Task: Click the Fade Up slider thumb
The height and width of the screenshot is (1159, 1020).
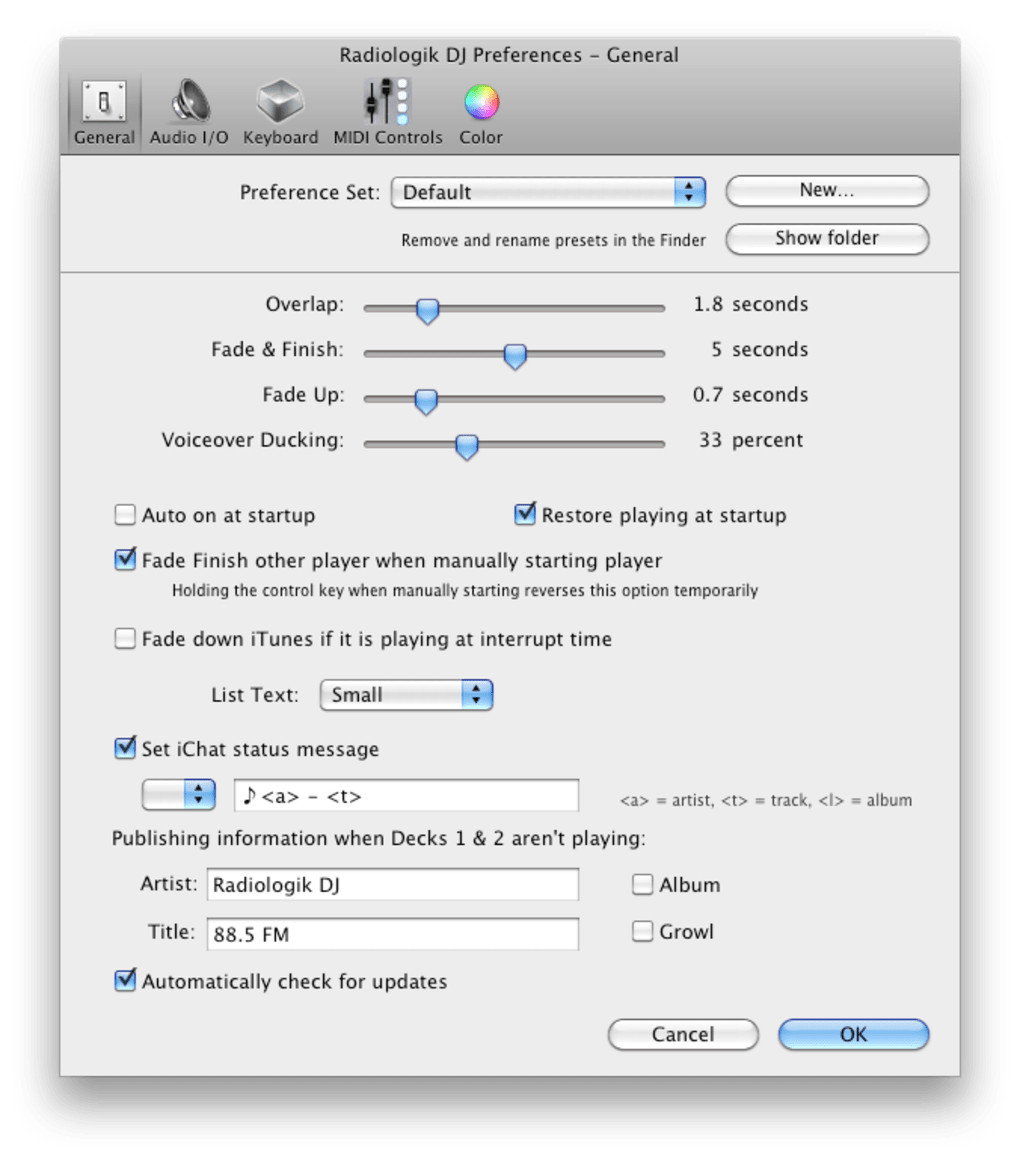Action: [x=426, y=401]
